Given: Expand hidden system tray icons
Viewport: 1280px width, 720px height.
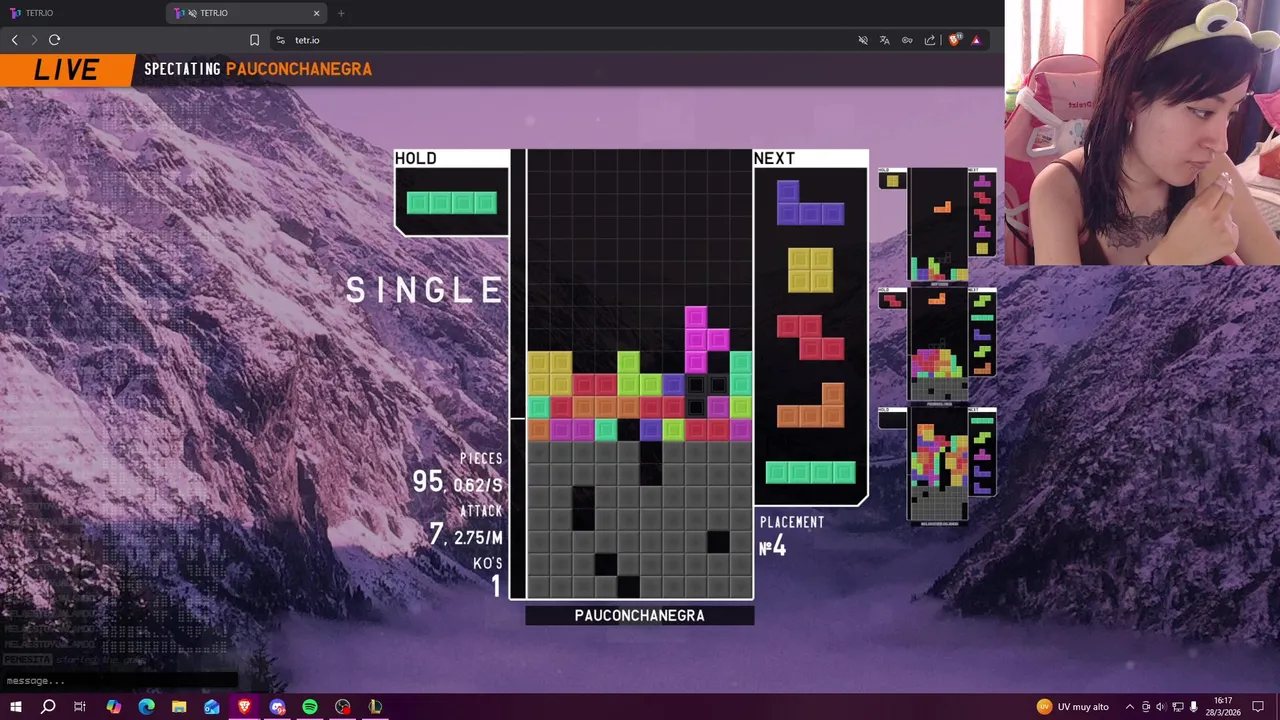Looking at the screenshot, I should (x=1130, y=707).
